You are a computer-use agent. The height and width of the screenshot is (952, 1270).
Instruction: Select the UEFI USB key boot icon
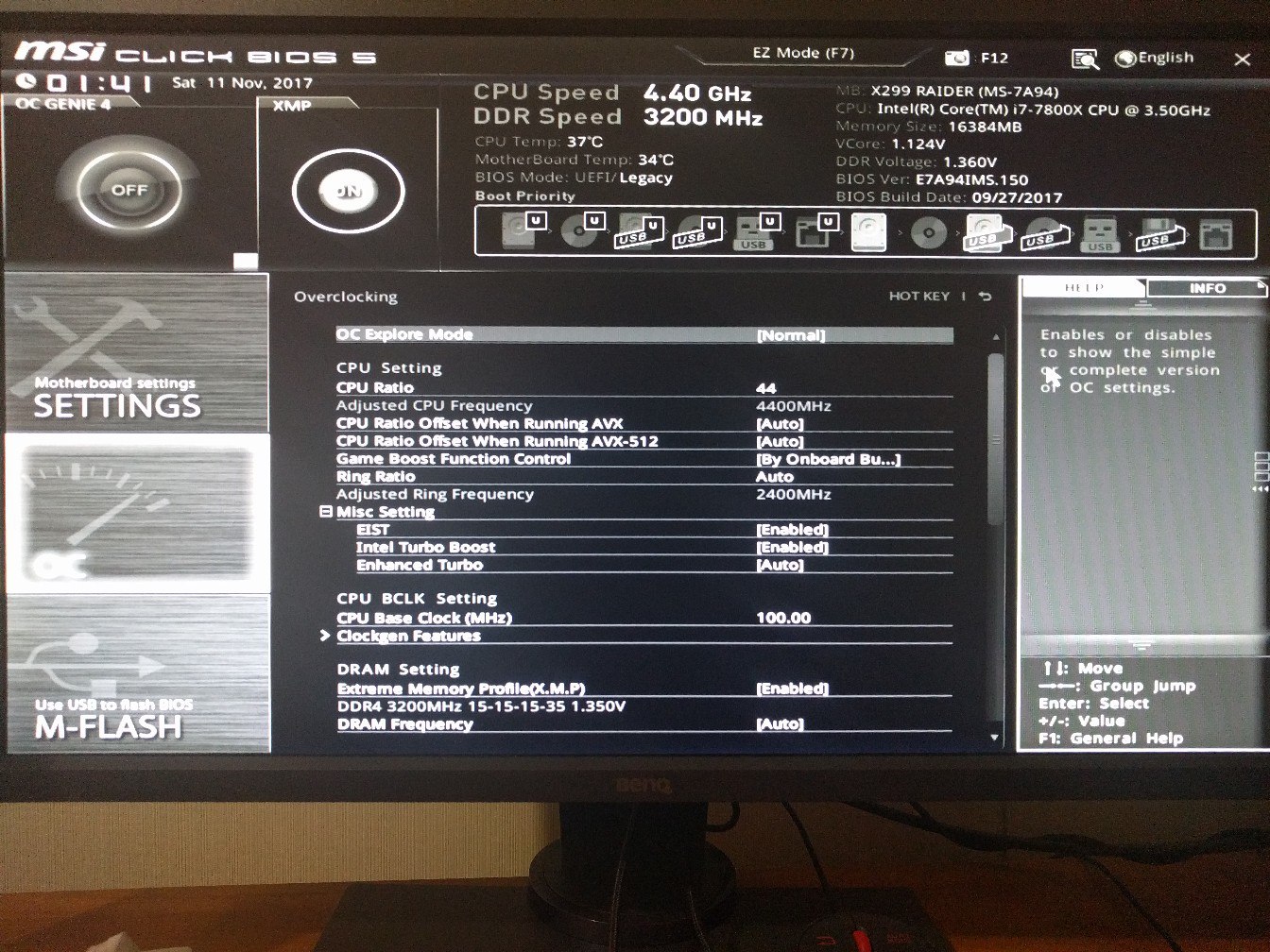tap(756, 231)
